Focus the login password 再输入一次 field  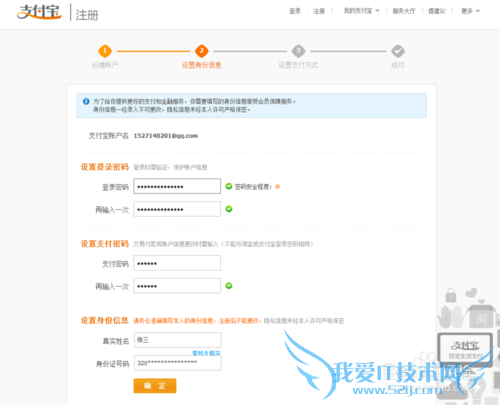[177, 209]
